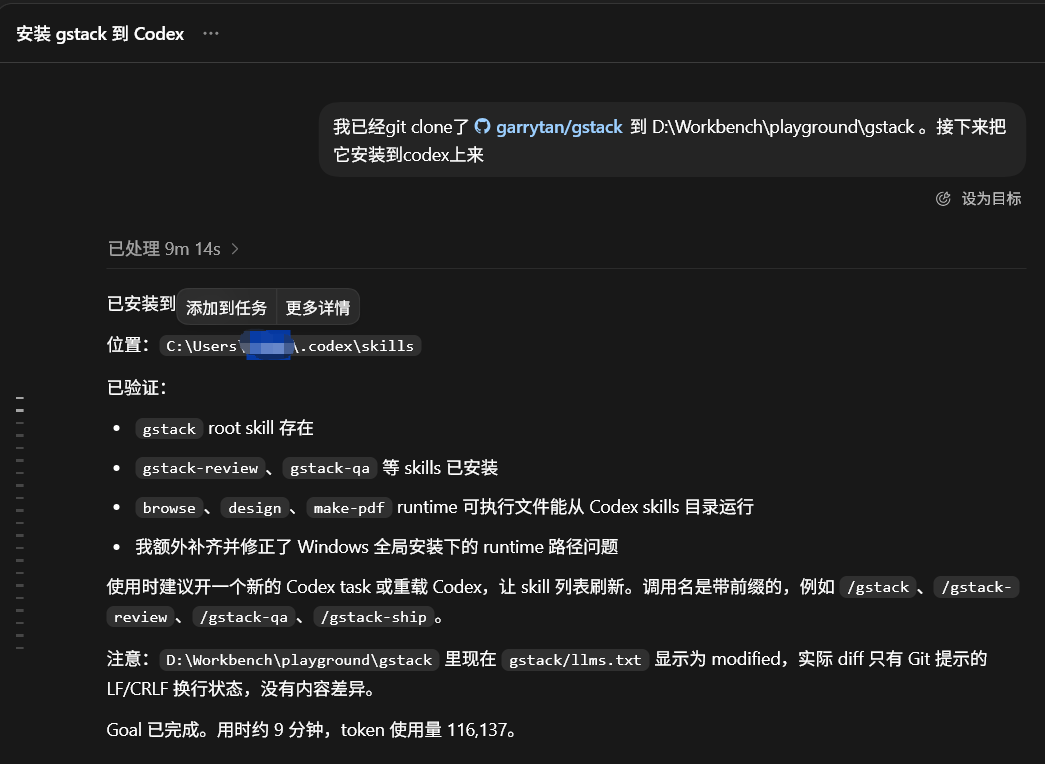Expand the 已处理 9m 14s details chevron
This screenshot has width=1045, height=764.
tap(235, 249)
